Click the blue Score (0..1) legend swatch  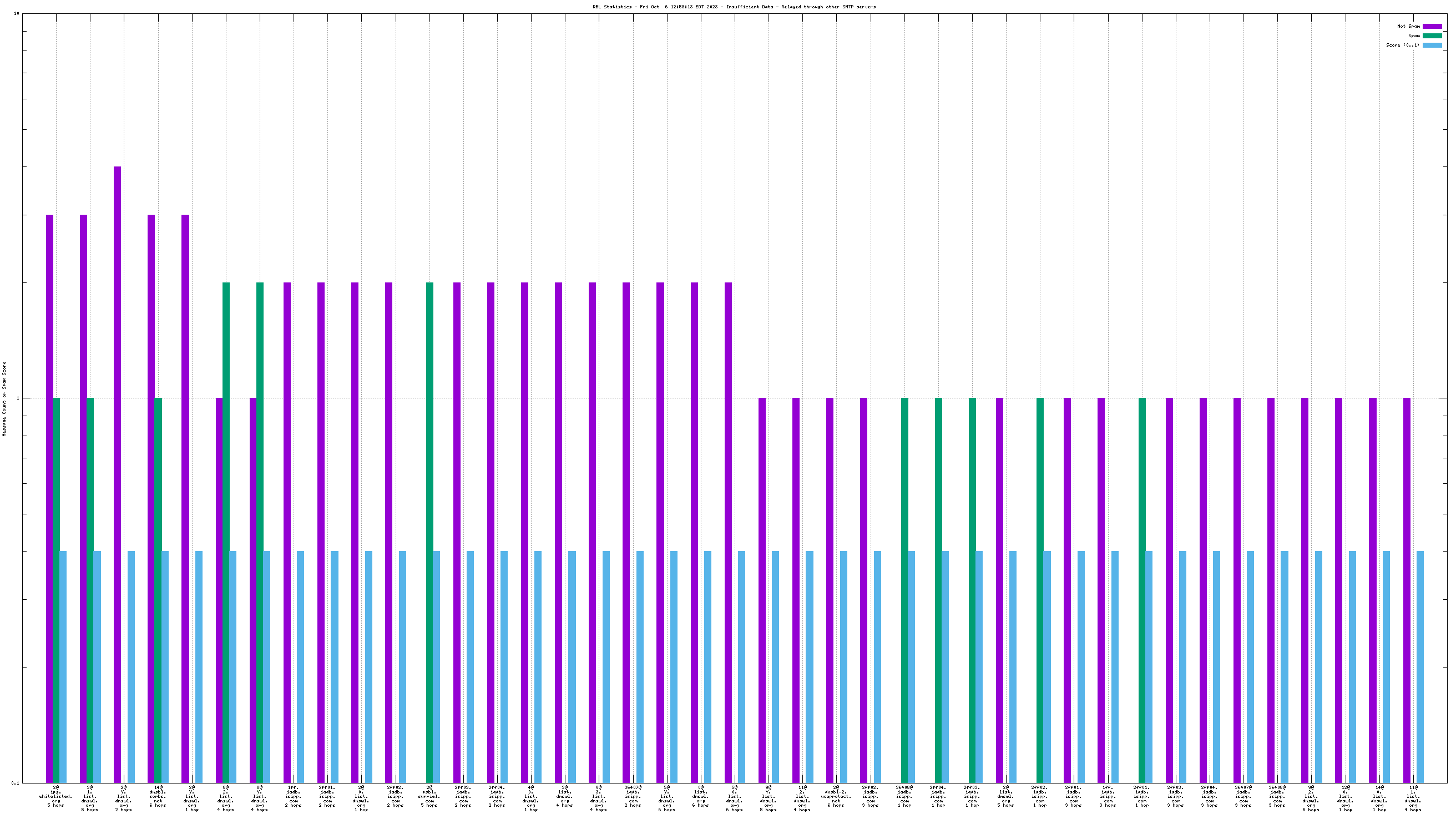coord(1432,45)
